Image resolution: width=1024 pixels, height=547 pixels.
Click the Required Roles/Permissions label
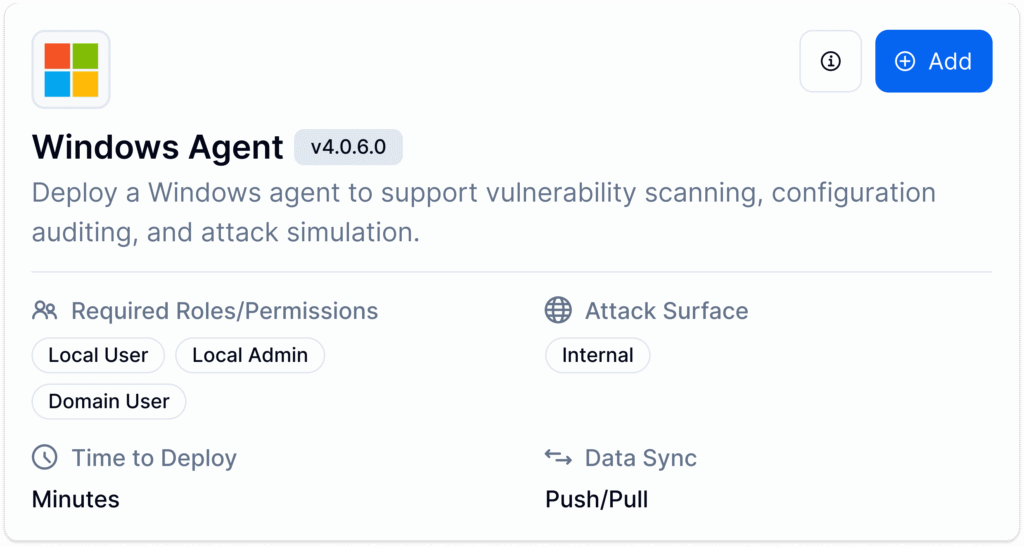(x=224, y=311)
